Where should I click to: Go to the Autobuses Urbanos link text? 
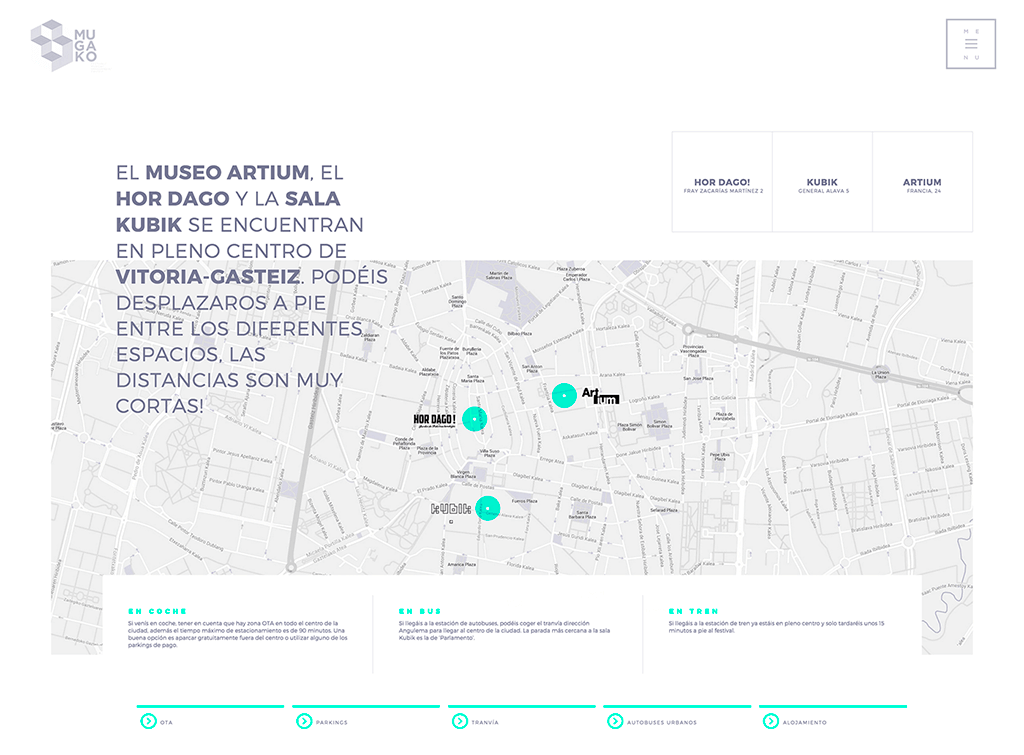pos(662,722)
